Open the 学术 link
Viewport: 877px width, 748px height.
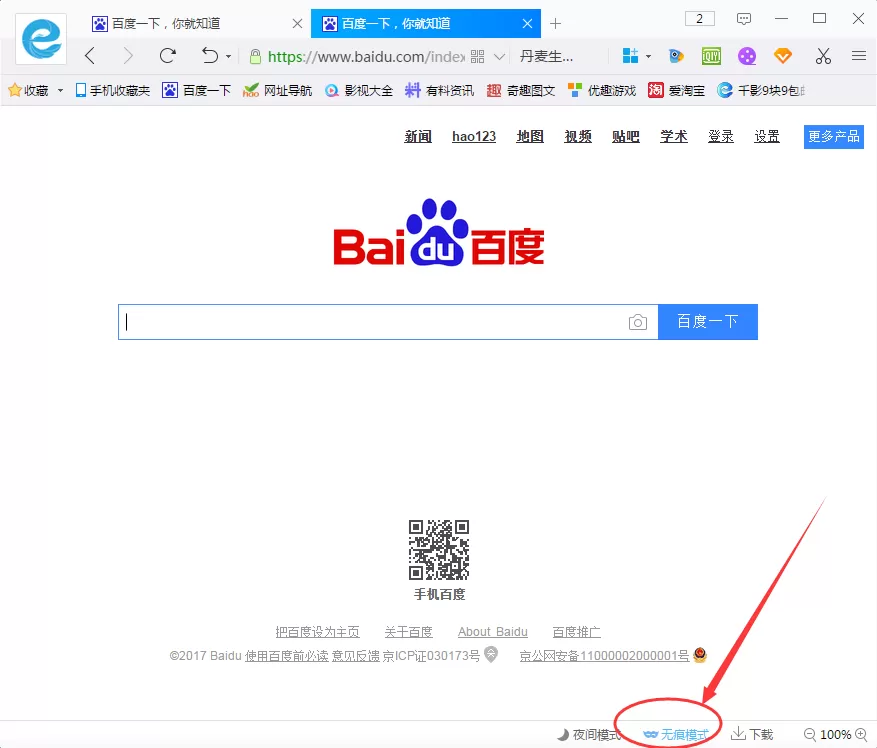(x=673, y=137)
